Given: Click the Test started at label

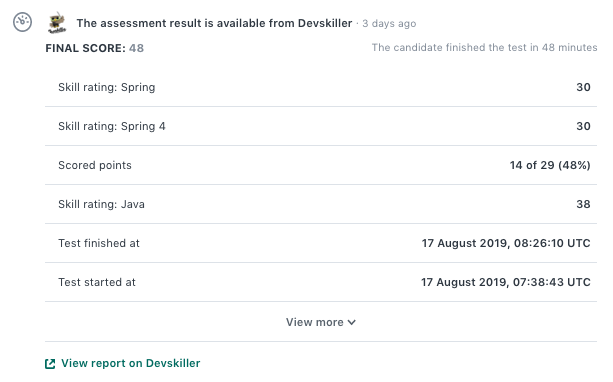Looking at the screenshot, I should click(x=97, y=282).
